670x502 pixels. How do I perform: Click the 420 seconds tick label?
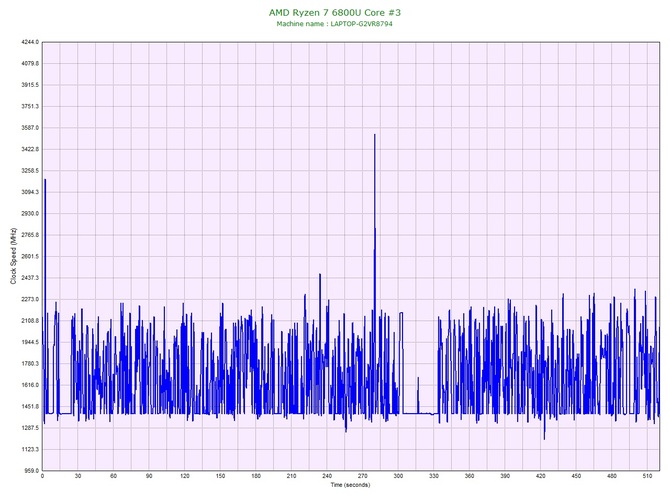(541, 476)
